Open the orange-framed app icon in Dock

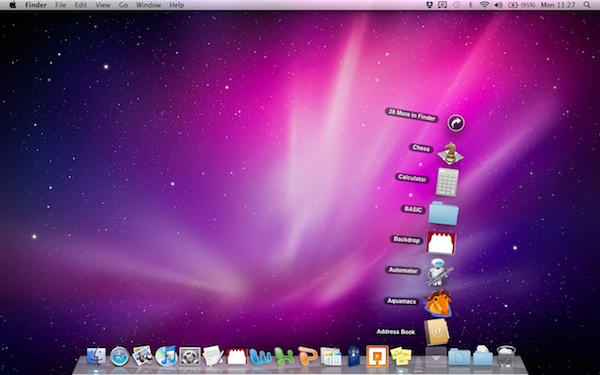377,356
